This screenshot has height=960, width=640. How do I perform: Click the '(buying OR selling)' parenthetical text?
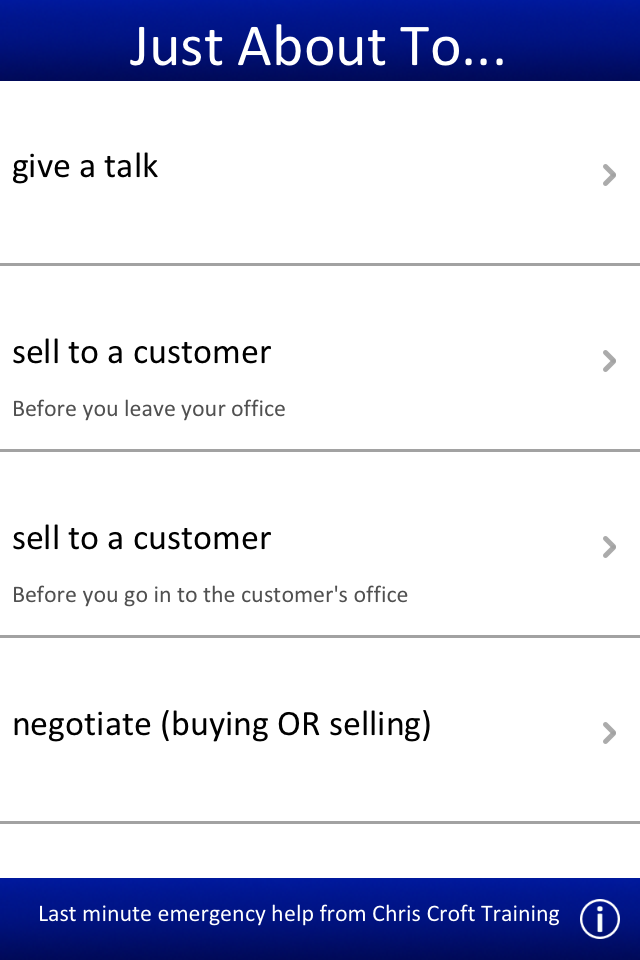296,725
